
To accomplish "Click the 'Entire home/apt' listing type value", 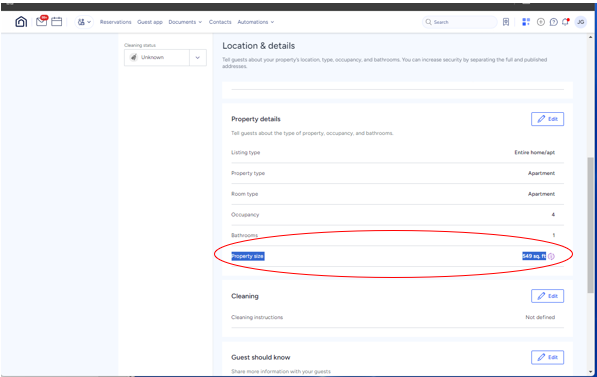I will (535, 152).
